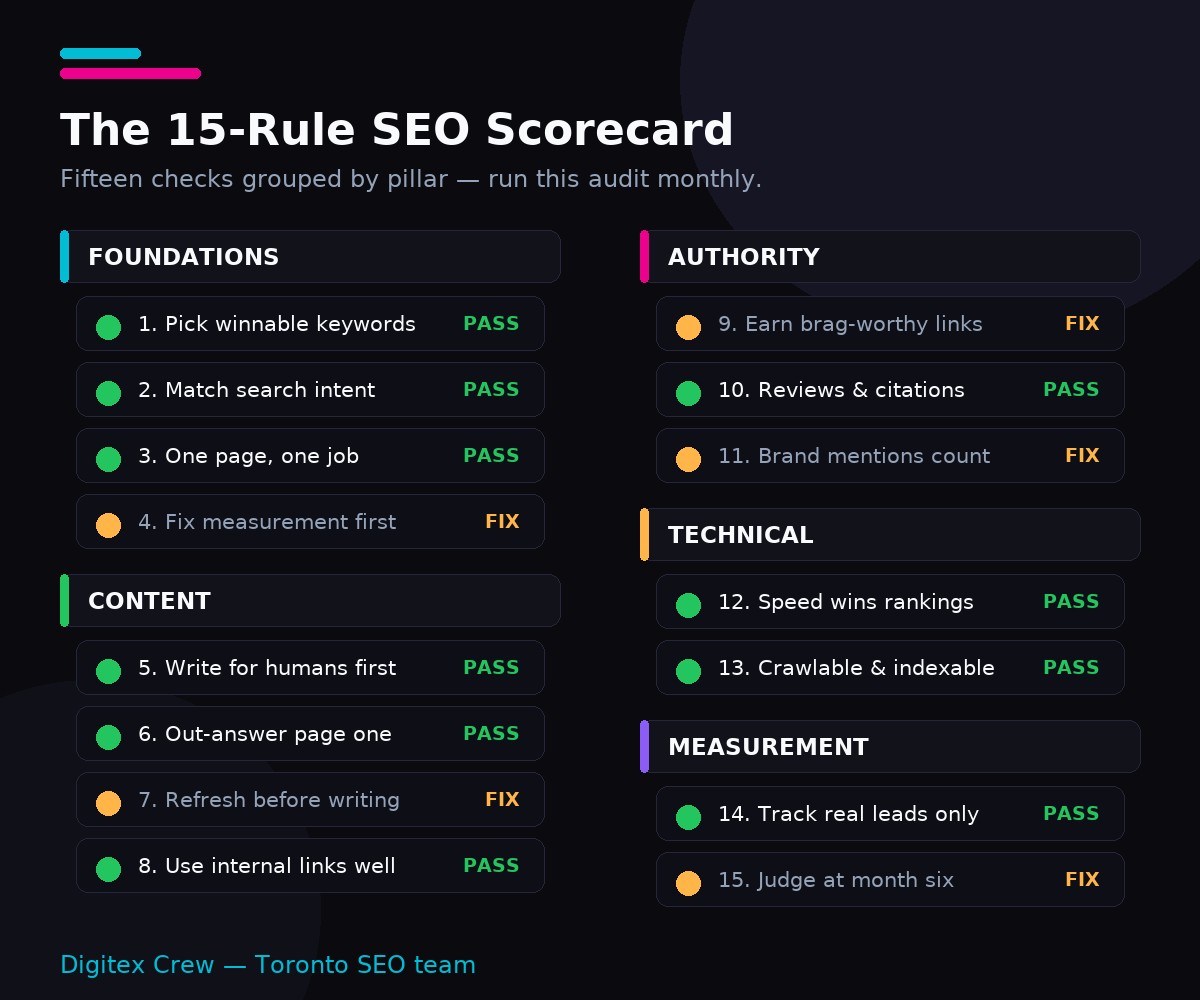This screenshot has width=1200, height=1000.
Task: Click orange dot beside Brand mentions count
Action: tap(688, 459)
